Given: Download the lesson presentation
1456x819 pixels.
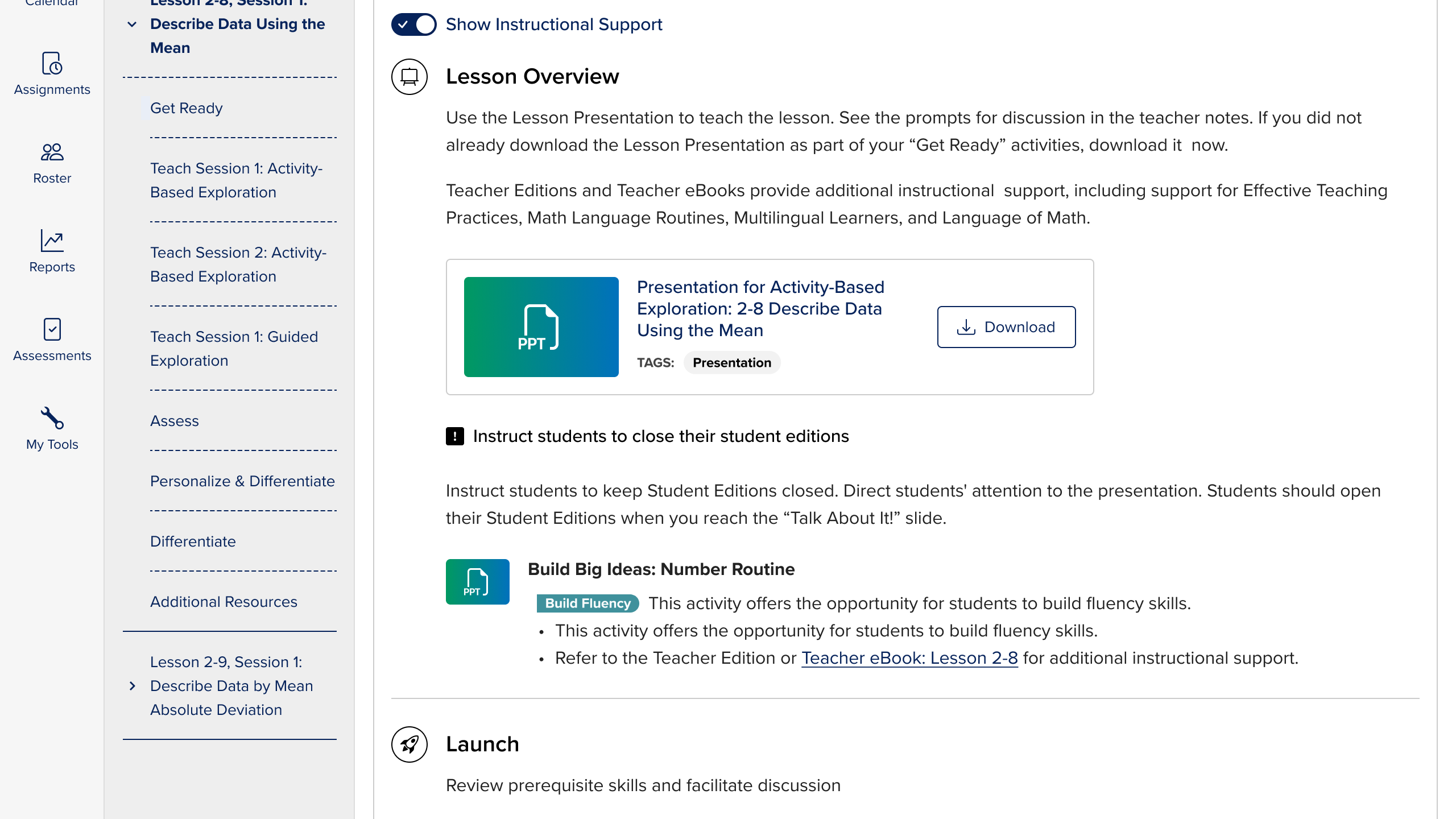Looking at the screenshot, I should point(1006,327).
